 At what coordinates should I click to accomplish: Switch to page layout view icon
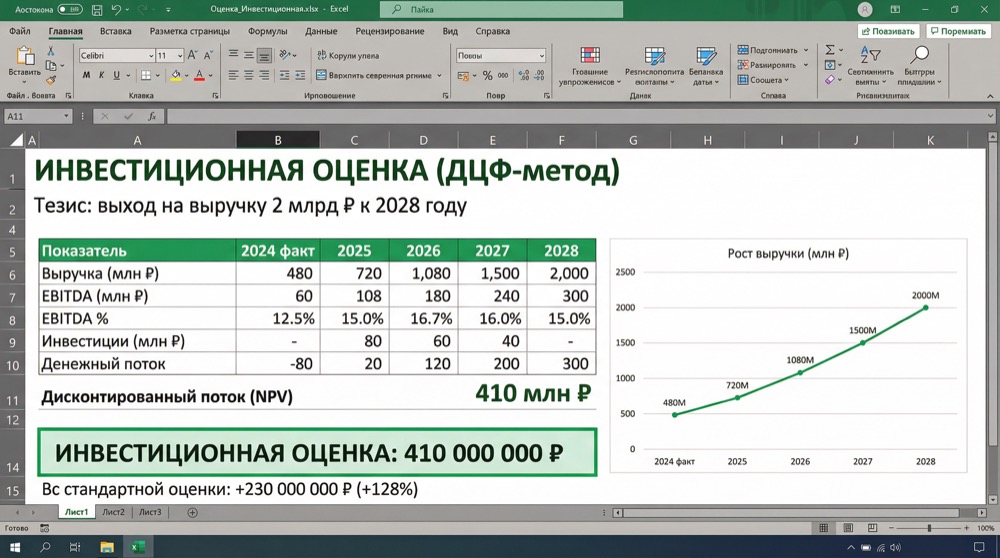point(848,528)
